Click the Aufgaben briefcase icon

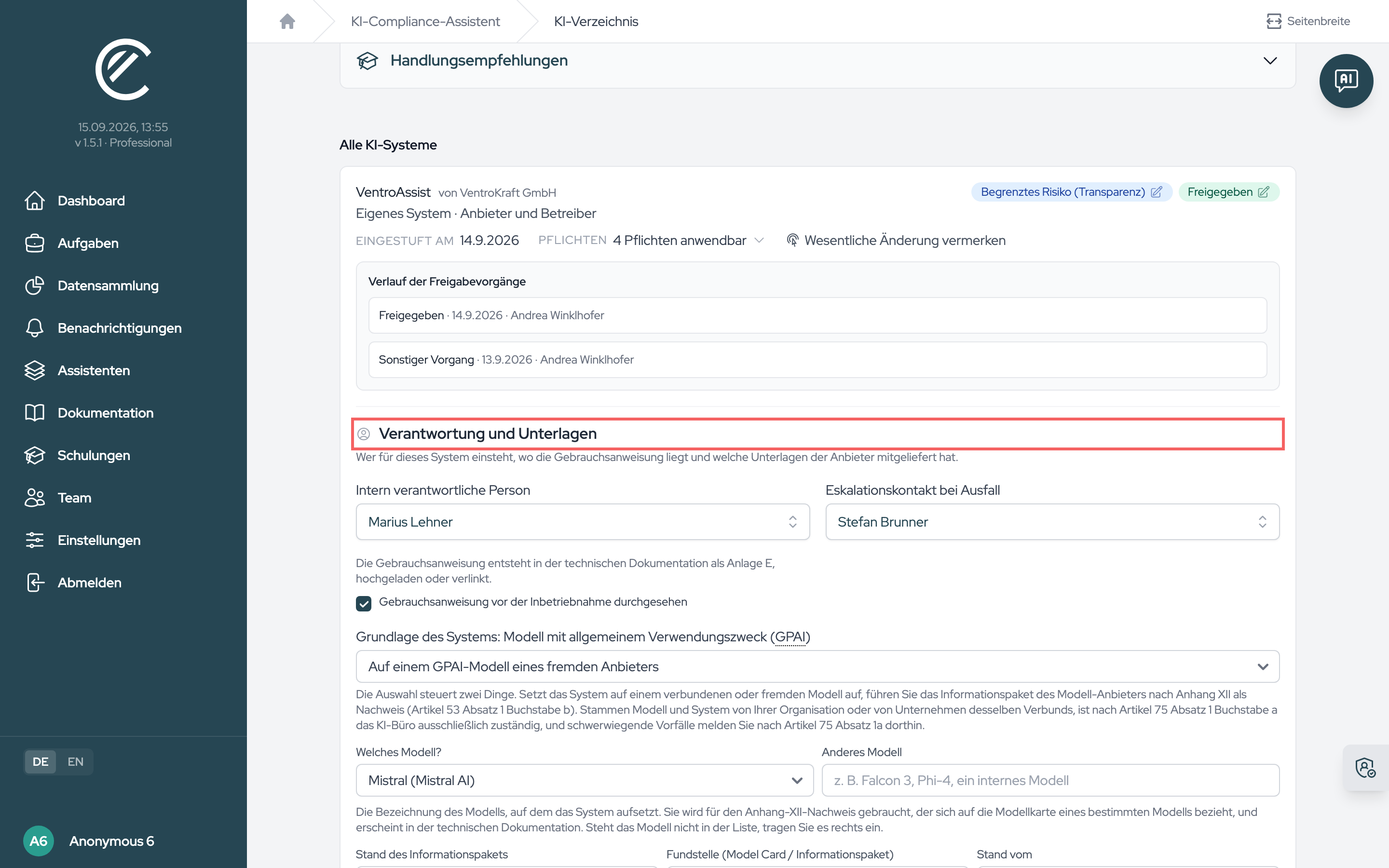[34, 243]
